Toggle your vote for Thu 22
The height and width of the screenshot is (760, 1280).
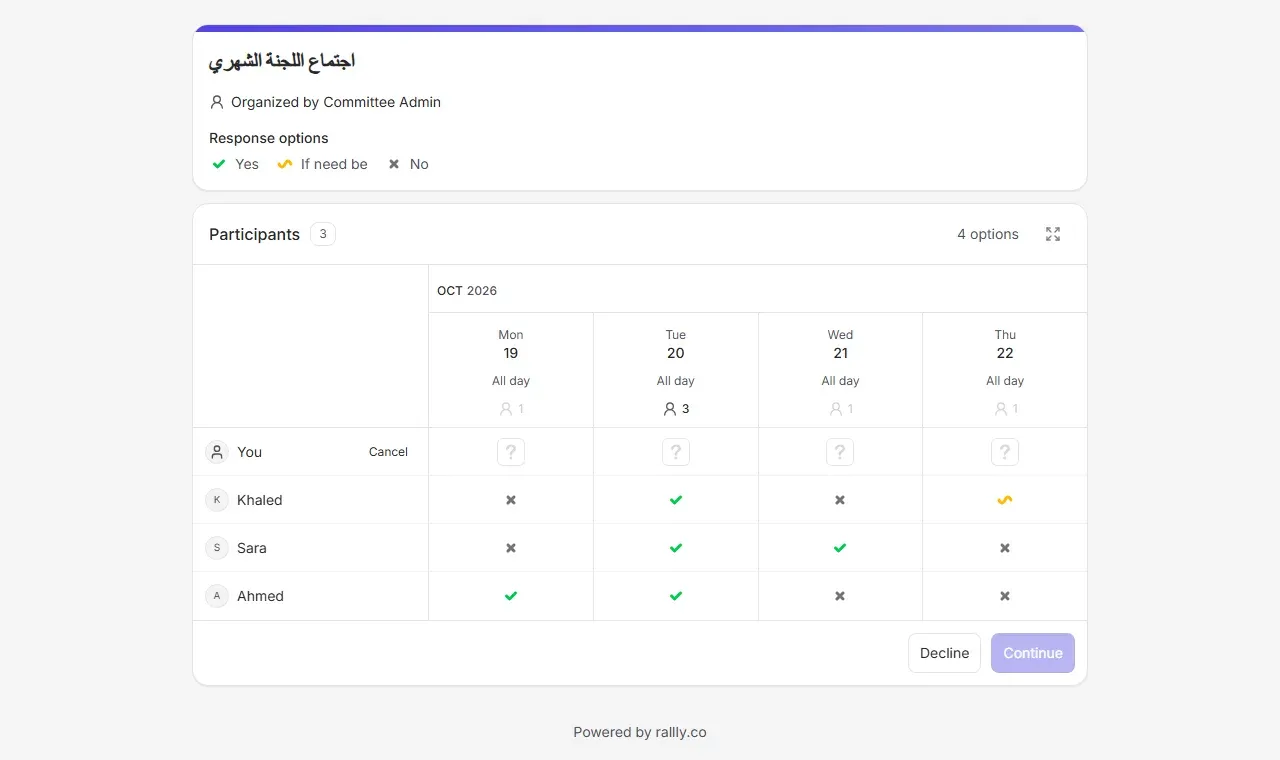(1005, 452)
